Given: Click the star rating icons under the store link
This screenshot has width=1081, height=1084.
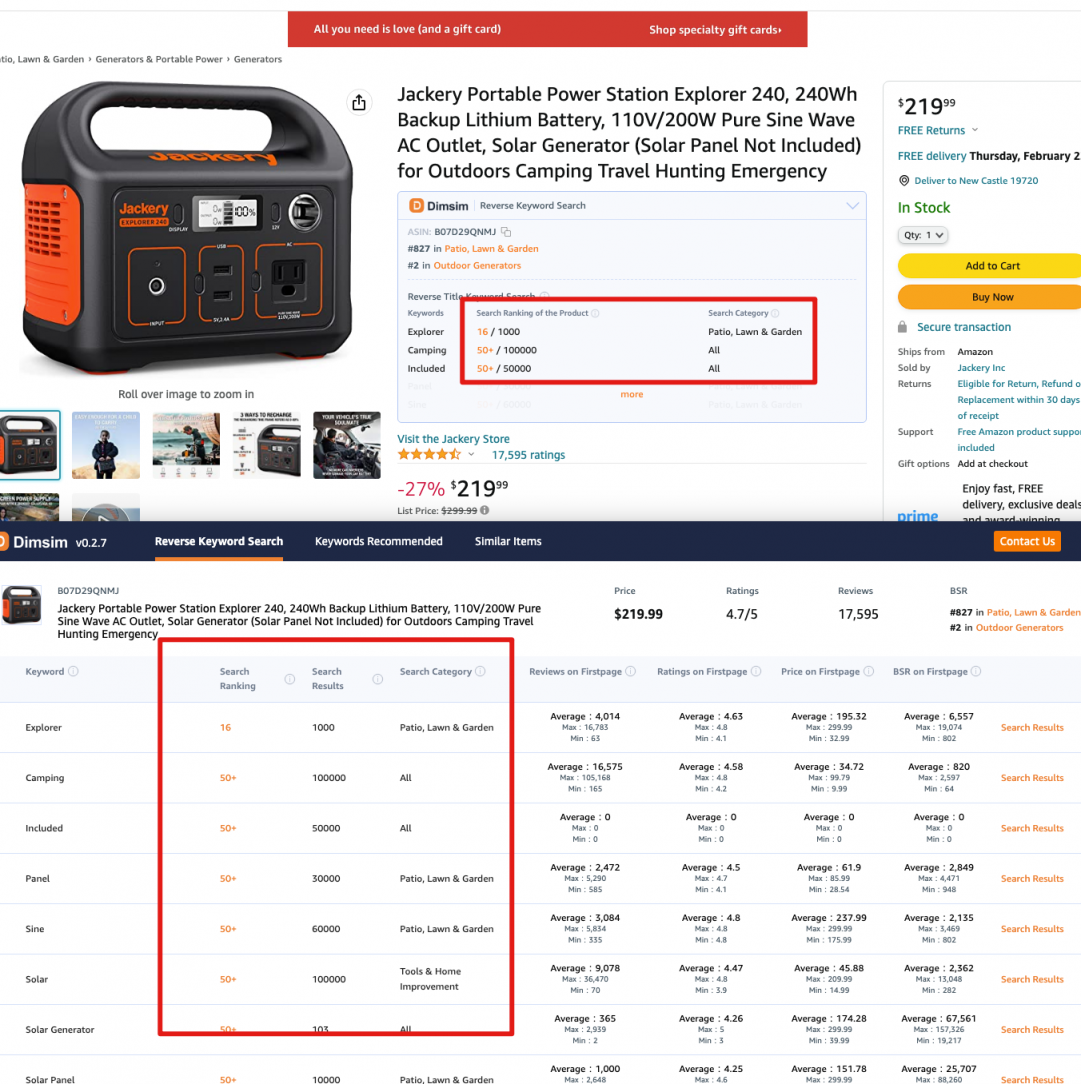Looking at the screenshot, I should coord(429,455).
